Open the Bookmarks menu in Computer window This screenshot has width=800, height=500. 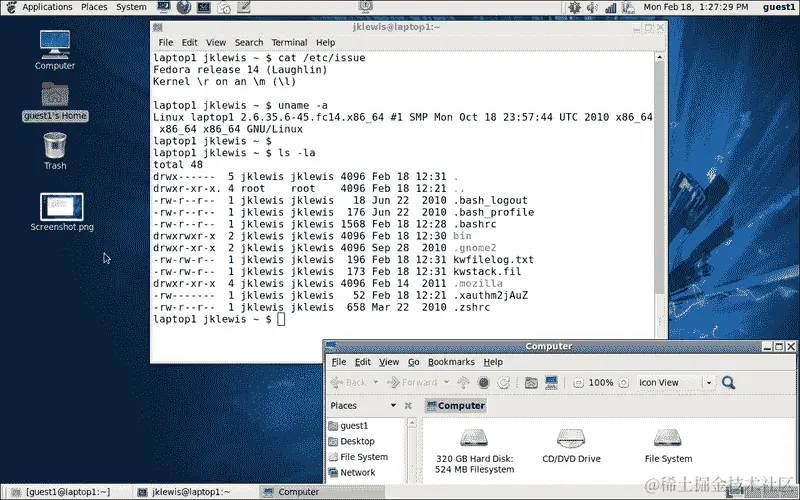pyautogui.click(x=451, y=362)
